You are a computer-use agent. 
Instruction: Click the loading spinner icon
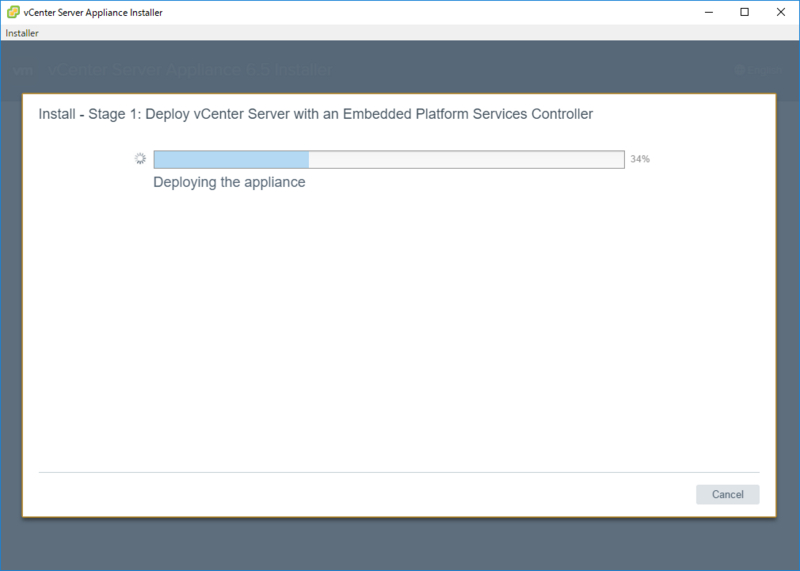coord(140,159)
